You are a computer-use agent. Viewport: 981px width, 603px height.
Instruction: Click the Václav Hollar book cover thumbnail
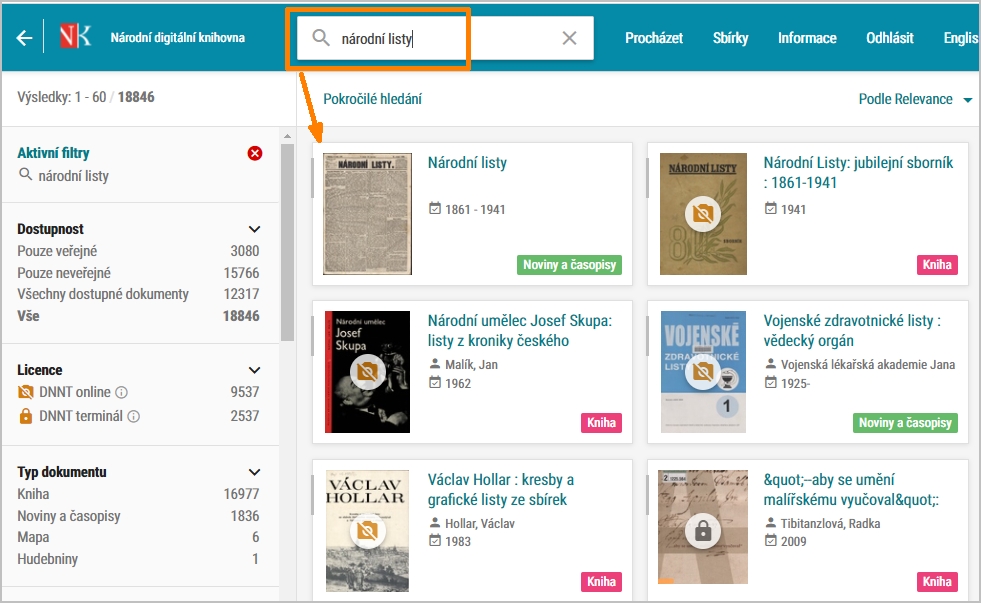[367, 531]
